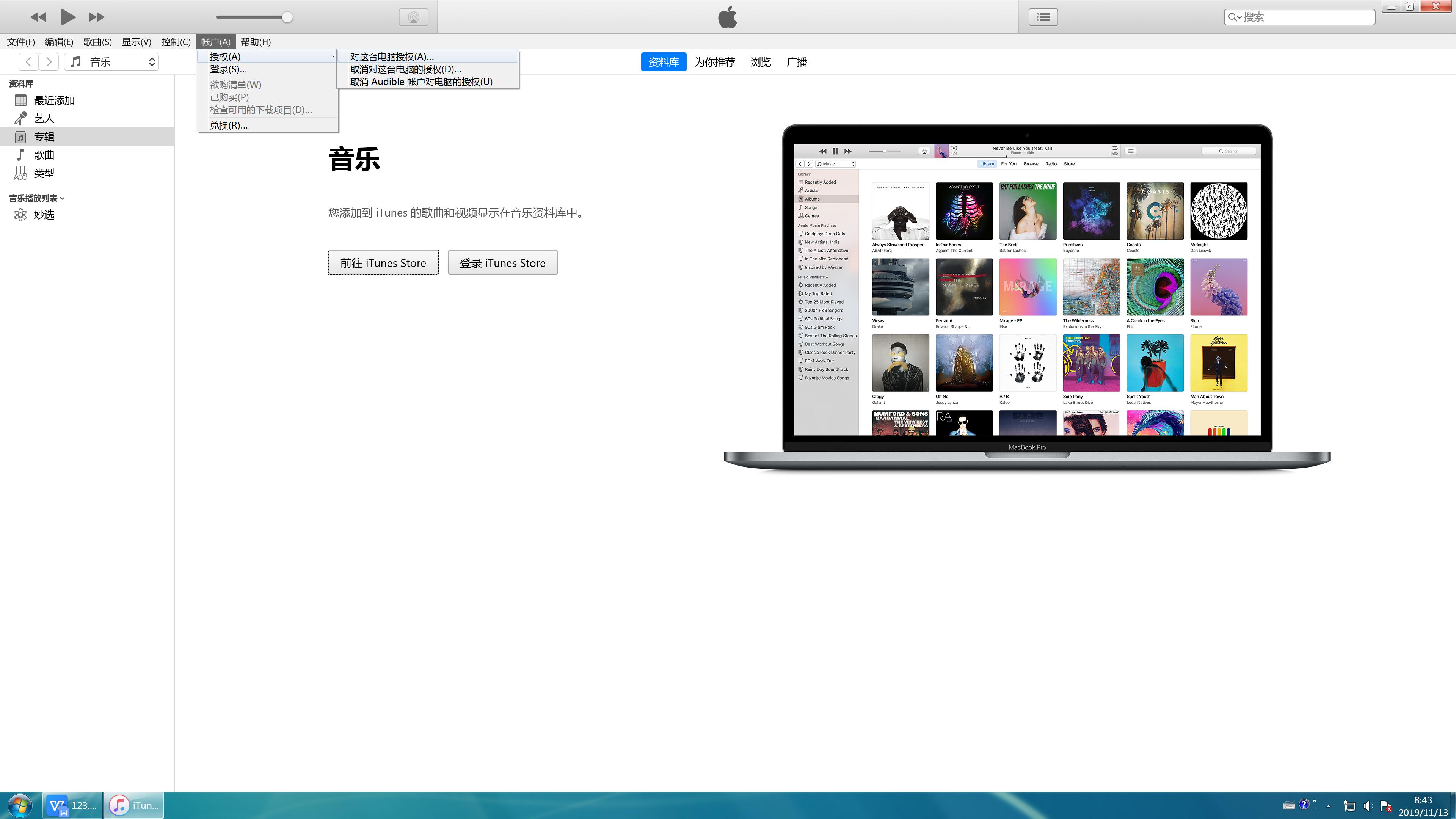Click 前往 iTunes Store button

pyautogui.click(x=383, y=262)
